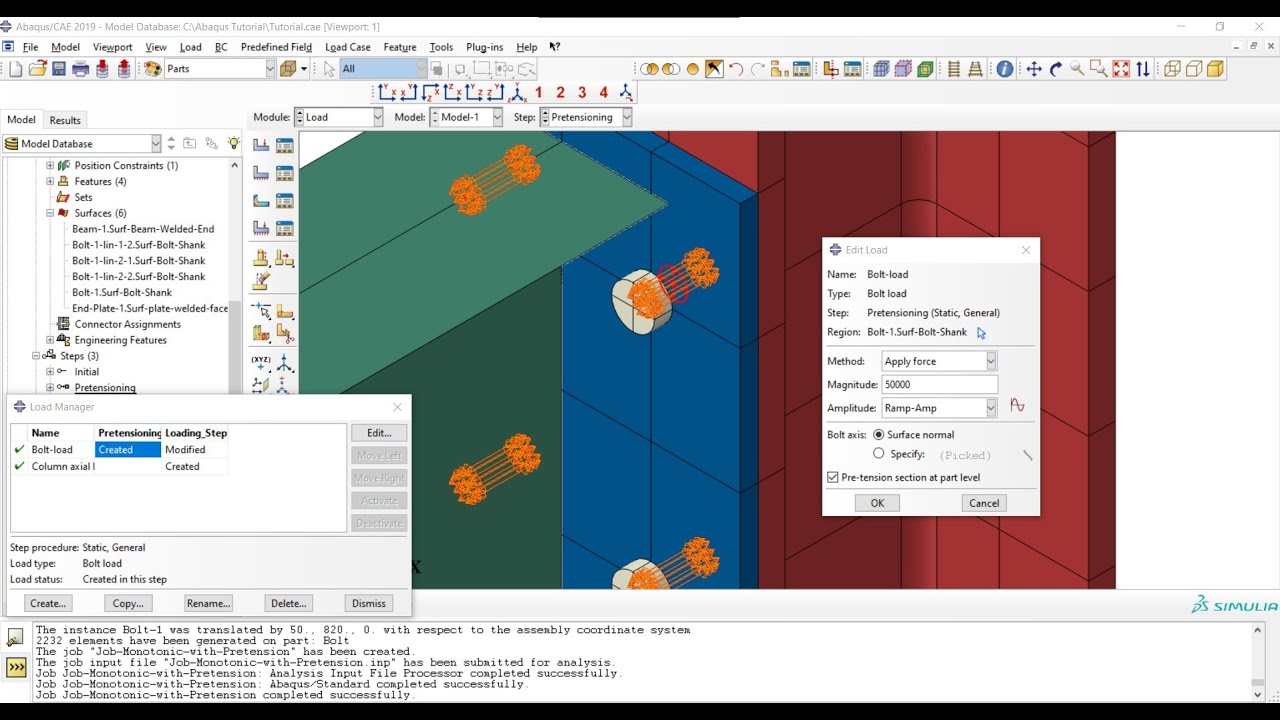
Task: Click Dismiss in Load Manager
Action: 369,603
